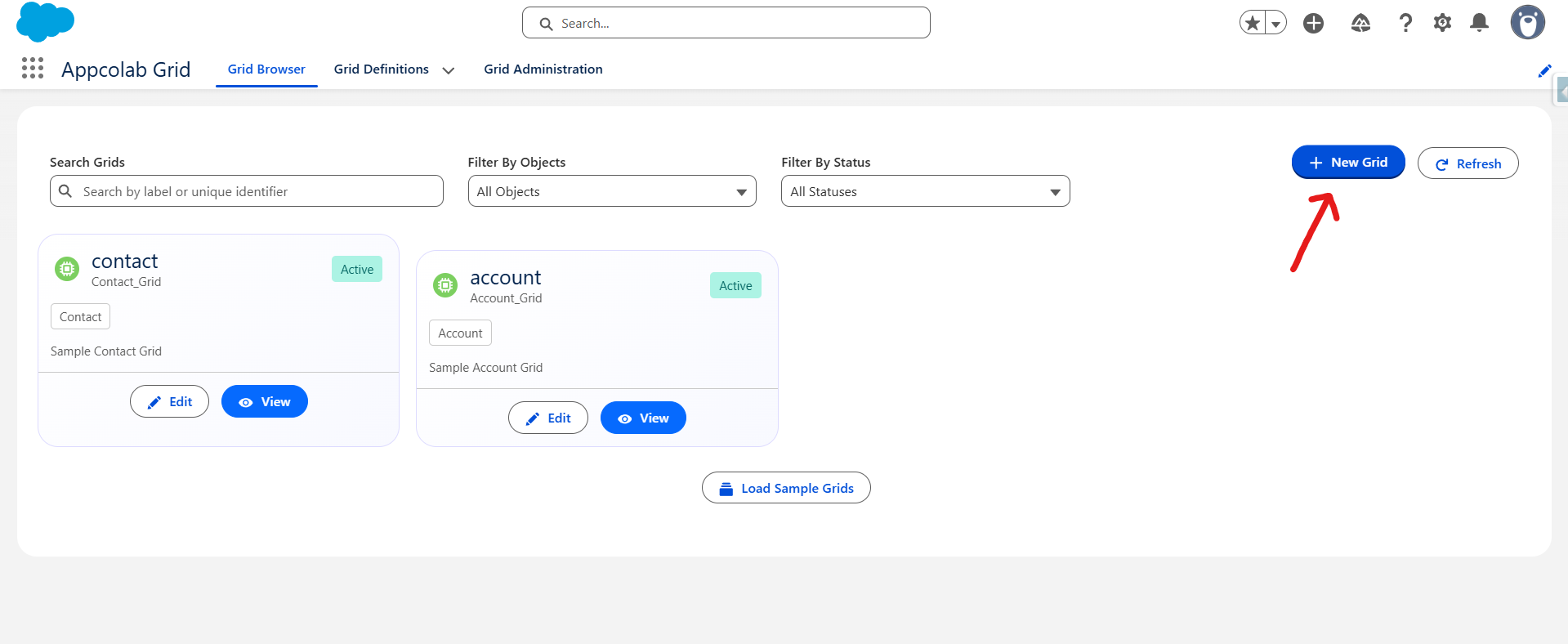The image size is (1568, 644).
Task: Open the Setup gear icon
Action: (1443, 23)
